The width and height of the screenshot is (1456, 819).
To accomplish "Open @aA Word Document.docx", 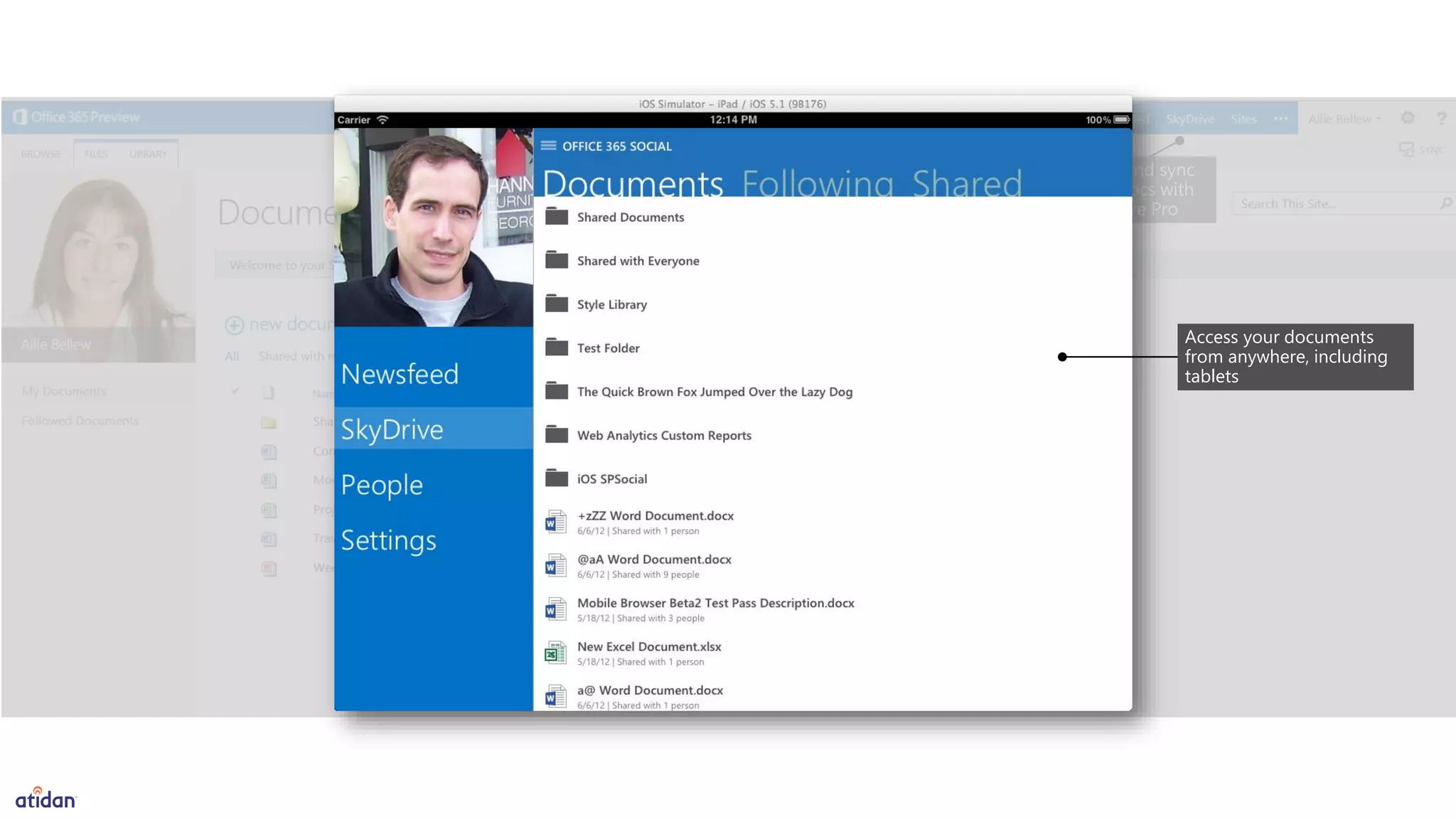I will (654, 559).
